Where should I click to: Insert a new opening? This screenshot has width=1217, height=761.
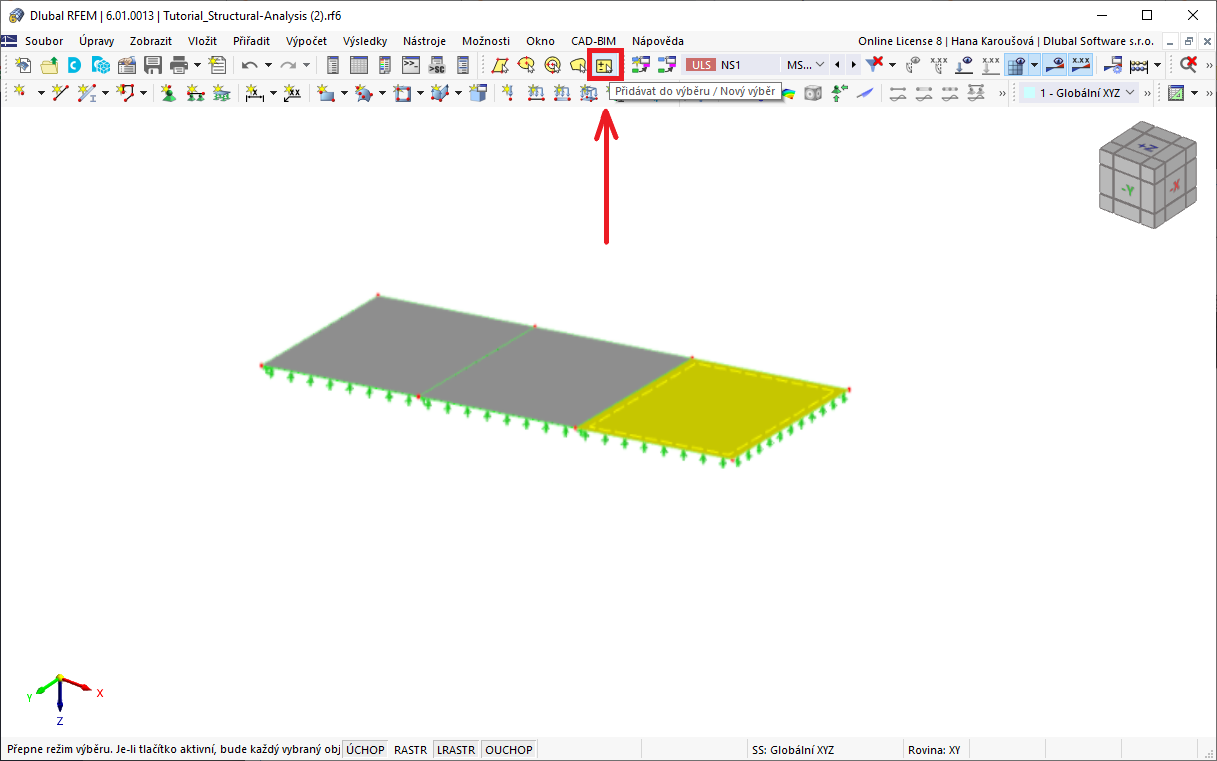(403, 92)
